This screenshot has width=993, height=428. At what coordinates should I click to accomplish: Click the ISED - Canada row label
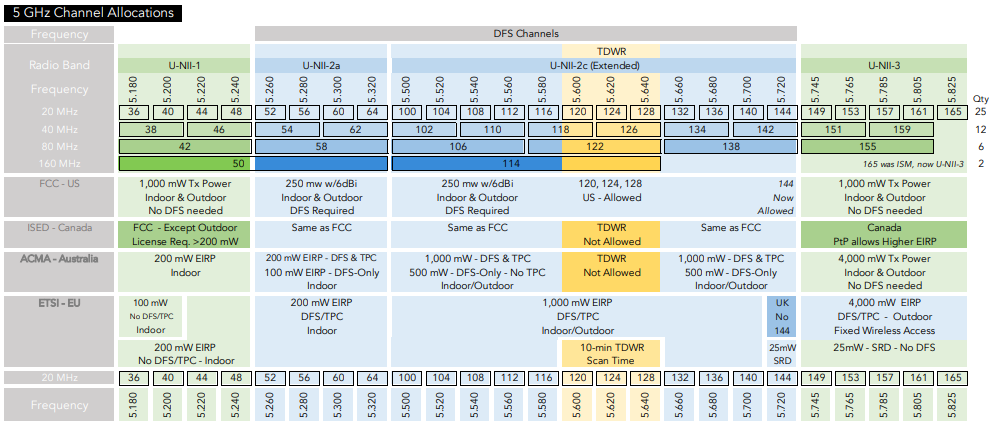(x=58, y=227)
